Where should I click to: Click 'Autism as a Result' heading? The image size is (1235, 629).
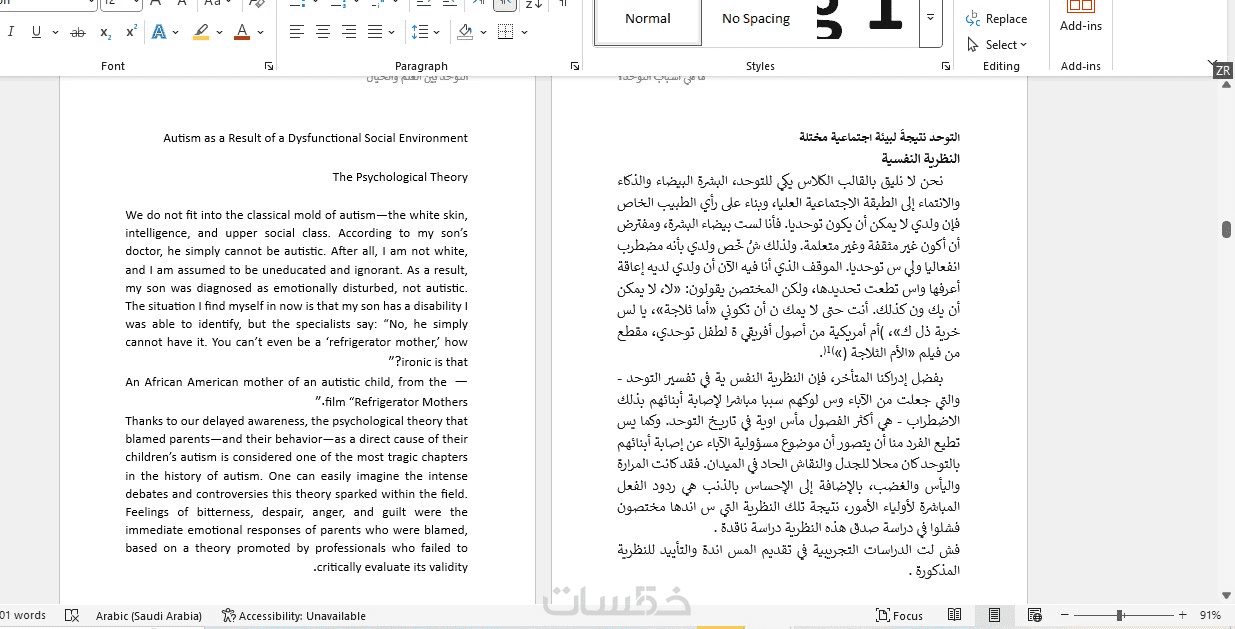[x=315, y=138]
